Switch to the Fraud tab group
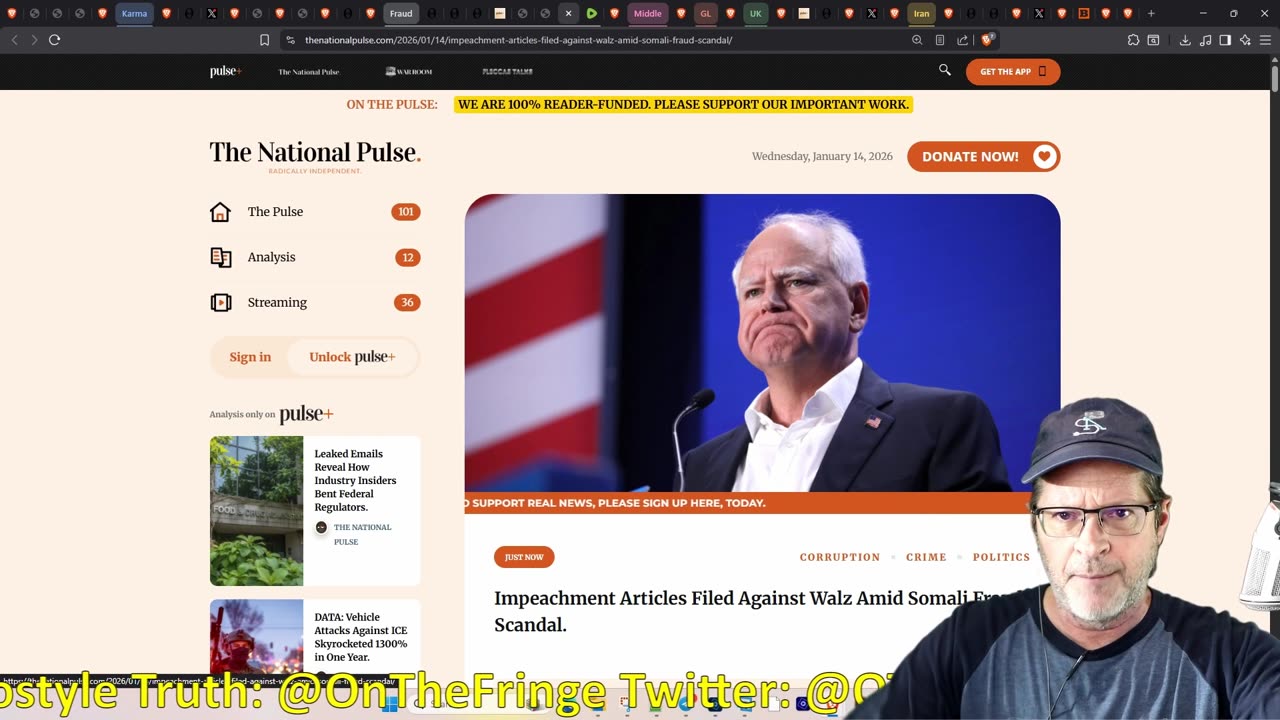 [401, 13]
